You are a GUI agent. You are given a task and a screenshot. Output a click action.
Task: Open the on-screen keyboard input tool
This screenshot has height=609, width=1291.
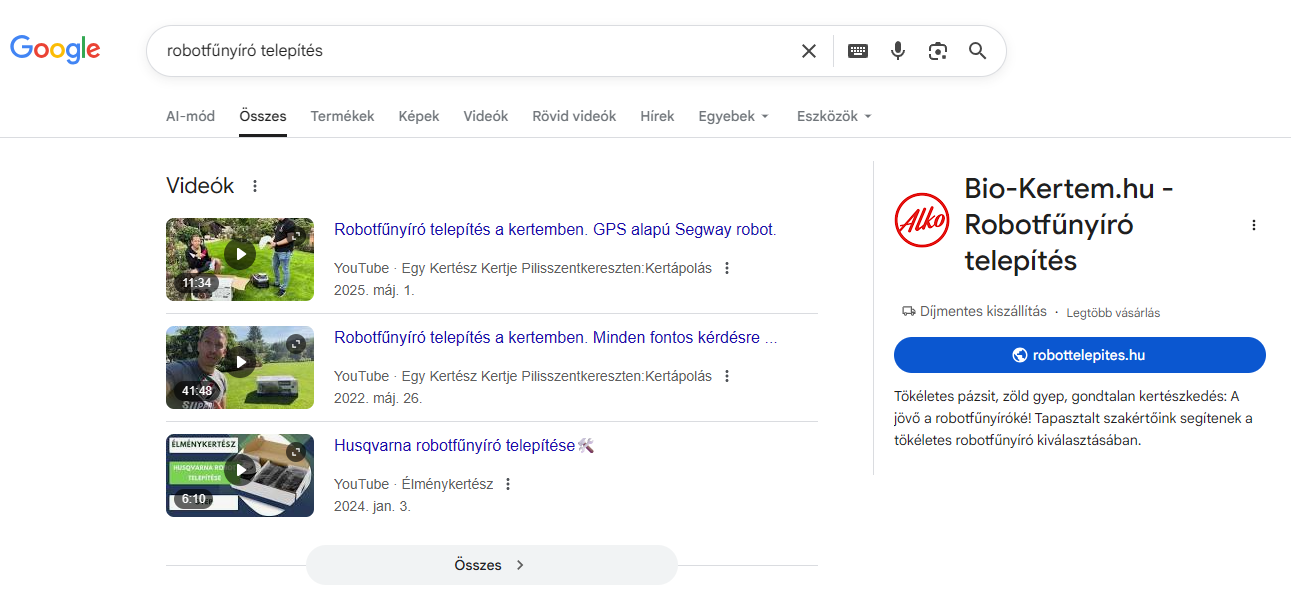click(x=858, y=51)
